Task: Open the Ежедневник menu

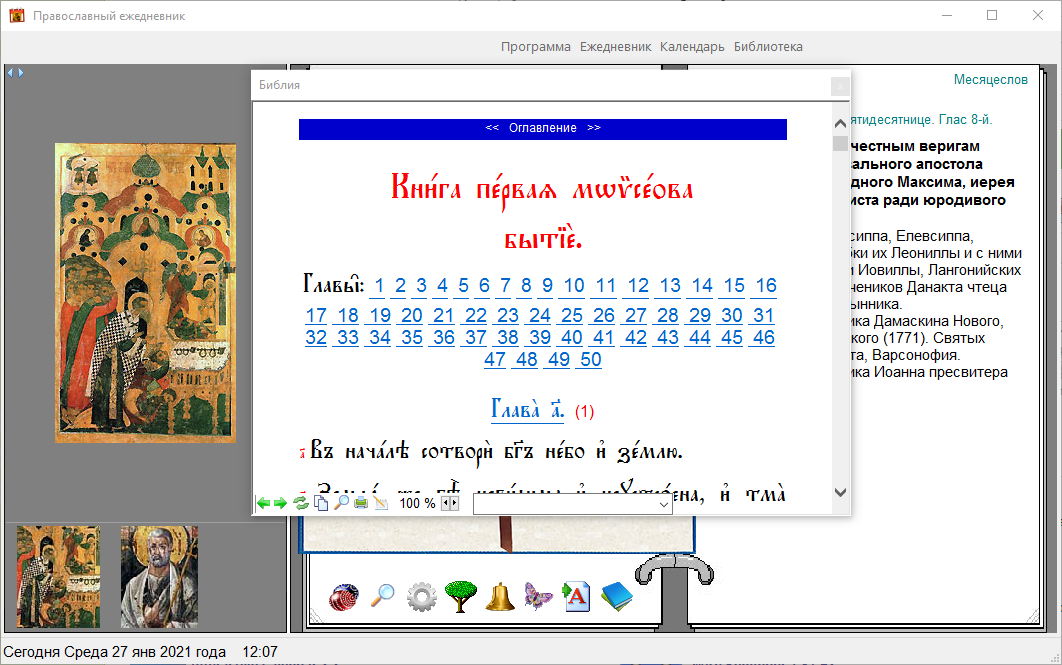Action: (615, 47)
